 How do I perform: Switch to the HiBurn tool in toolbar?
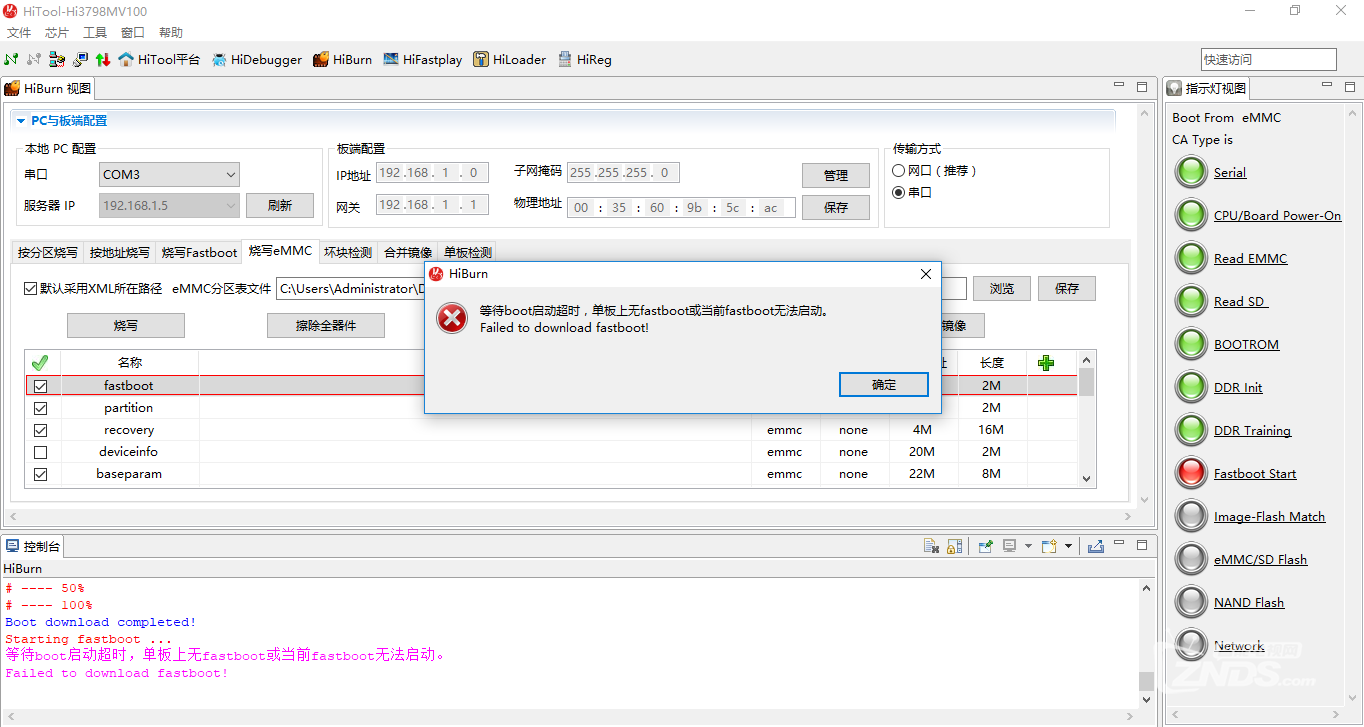(x=342, y=60)
